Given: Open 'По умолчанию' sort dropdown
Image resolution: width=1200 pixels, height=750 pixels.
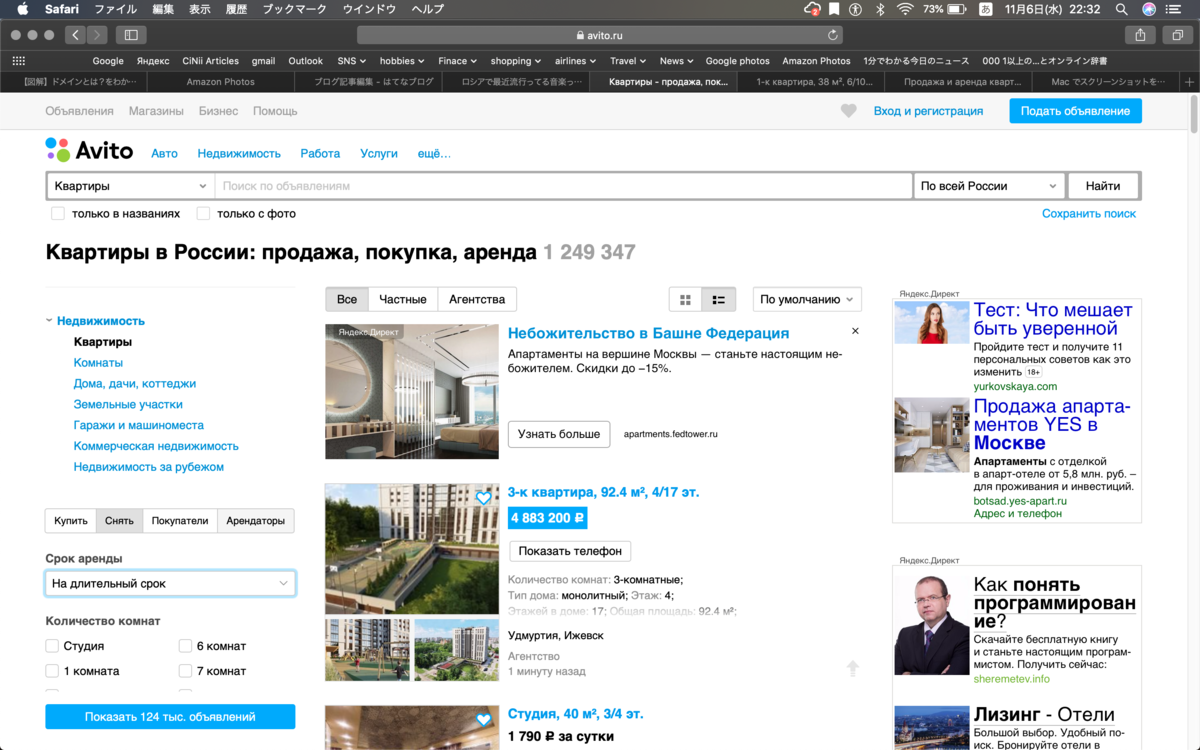Looking at the screenshot, I should 807,299.
